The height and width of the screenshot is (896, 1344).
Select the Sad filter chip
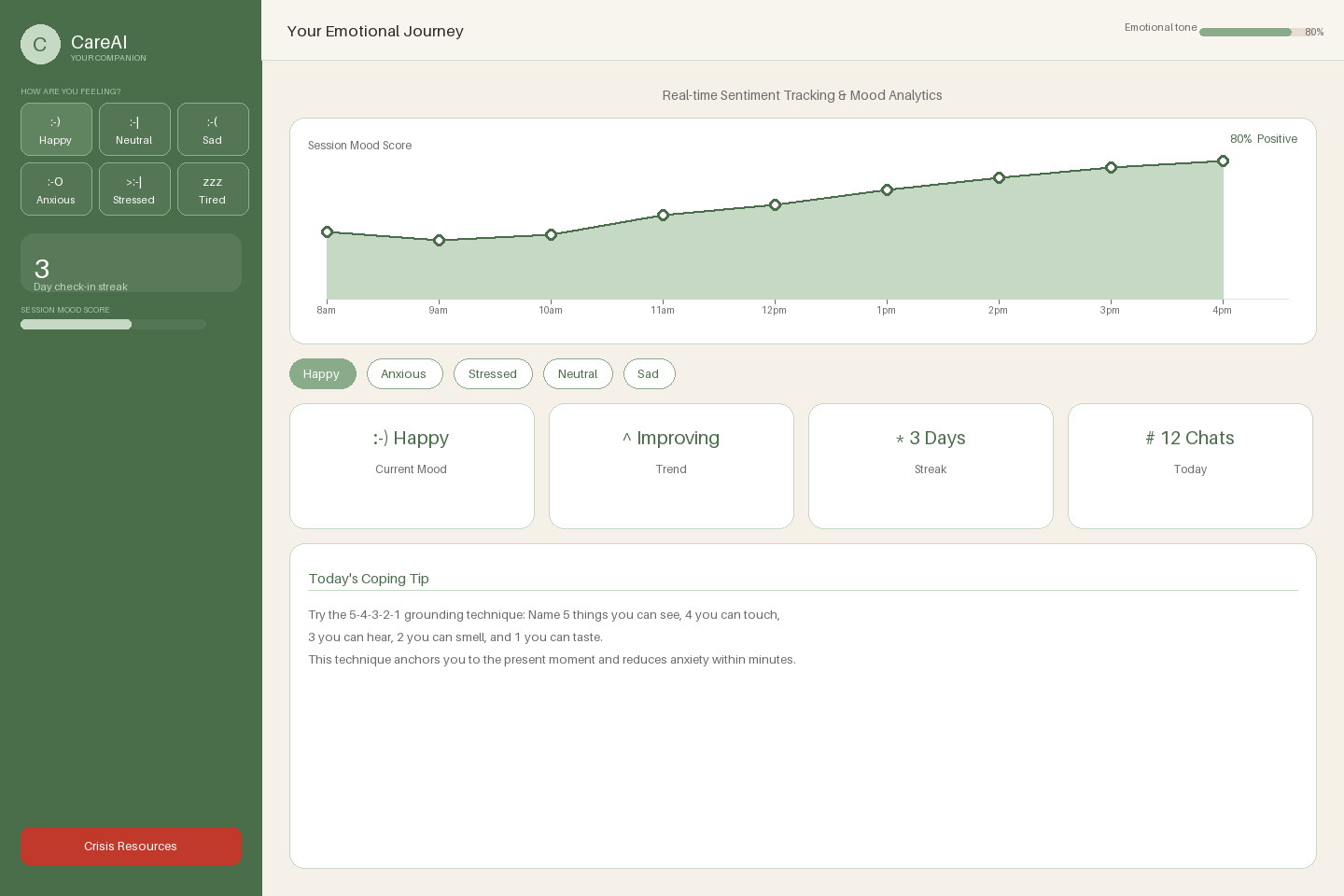tap(650, 374)
